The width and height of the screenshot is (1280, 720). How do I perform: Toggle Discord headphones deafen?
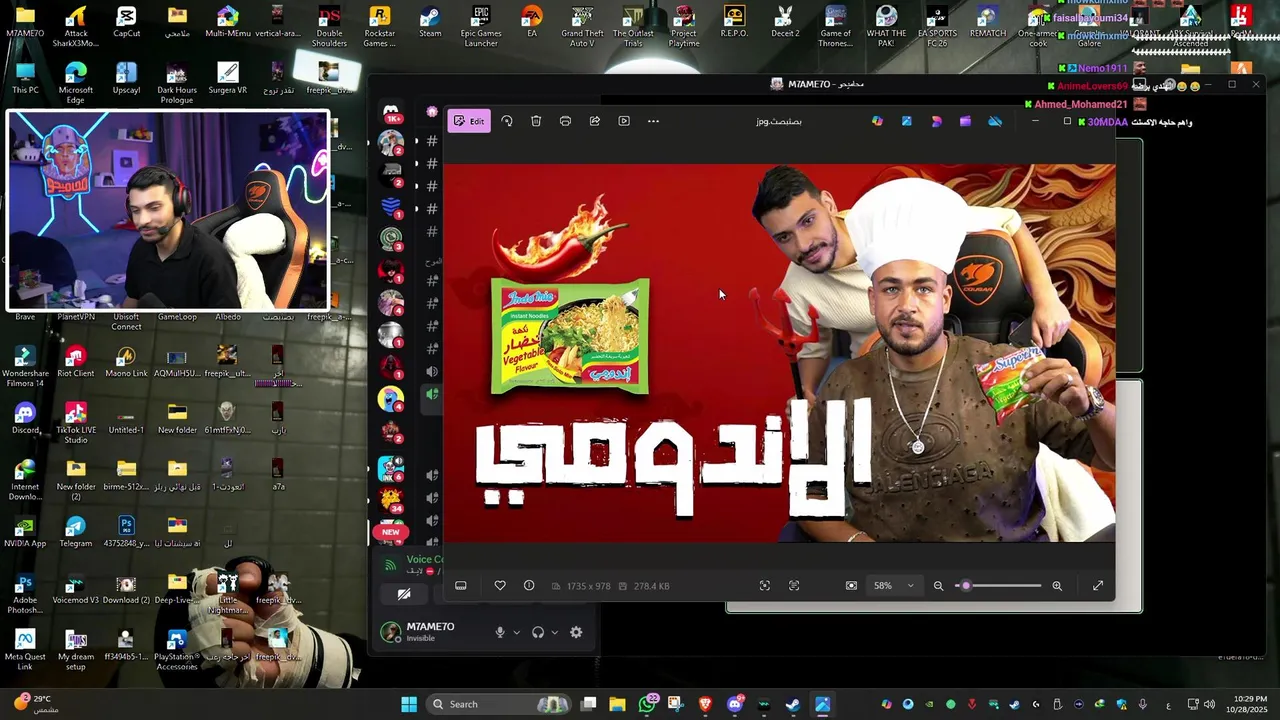[538, 632]
